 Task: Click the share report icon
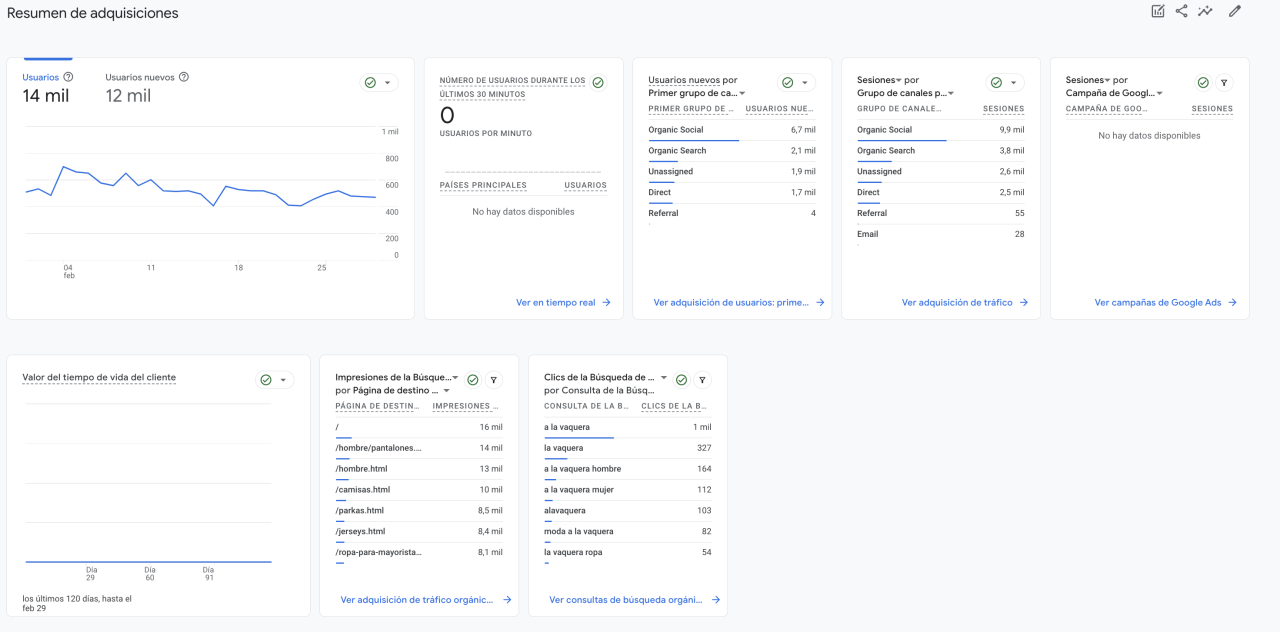(1182, 11)
